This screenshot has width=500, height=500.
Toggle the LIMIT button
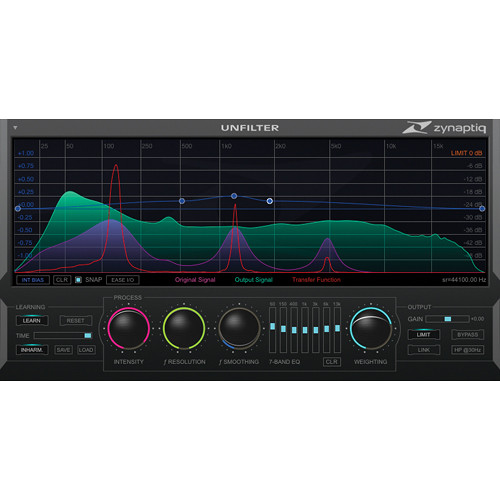pos(424,335)
